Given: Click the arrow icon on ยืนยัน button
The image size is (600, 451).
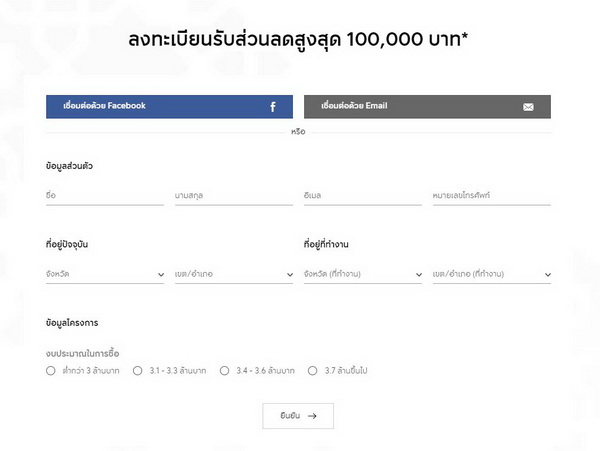Looking at the screenshot, I should tap(313, 416).
